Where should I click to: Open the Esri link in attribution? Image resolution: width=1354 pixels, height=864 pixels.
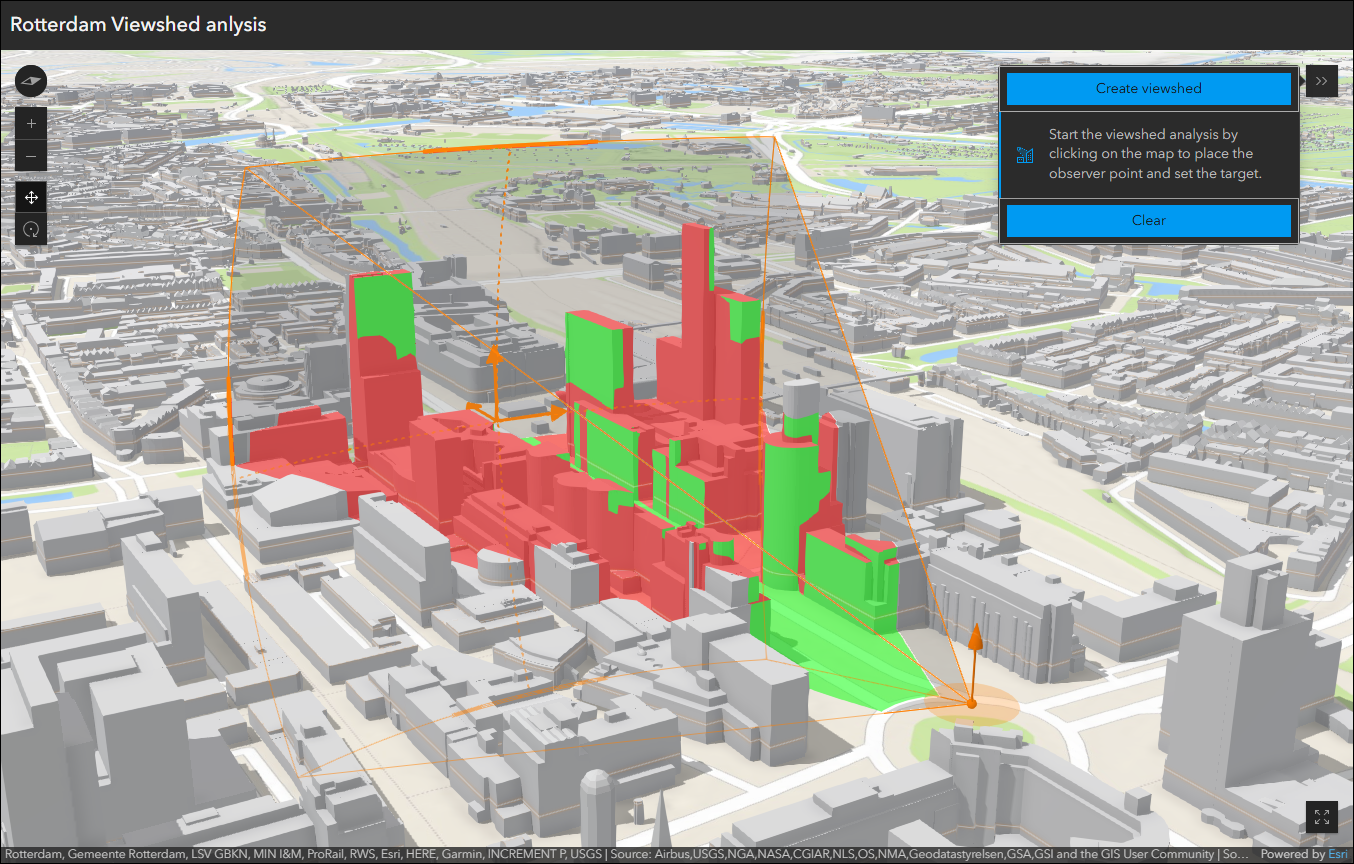(x=1337, y=854)
